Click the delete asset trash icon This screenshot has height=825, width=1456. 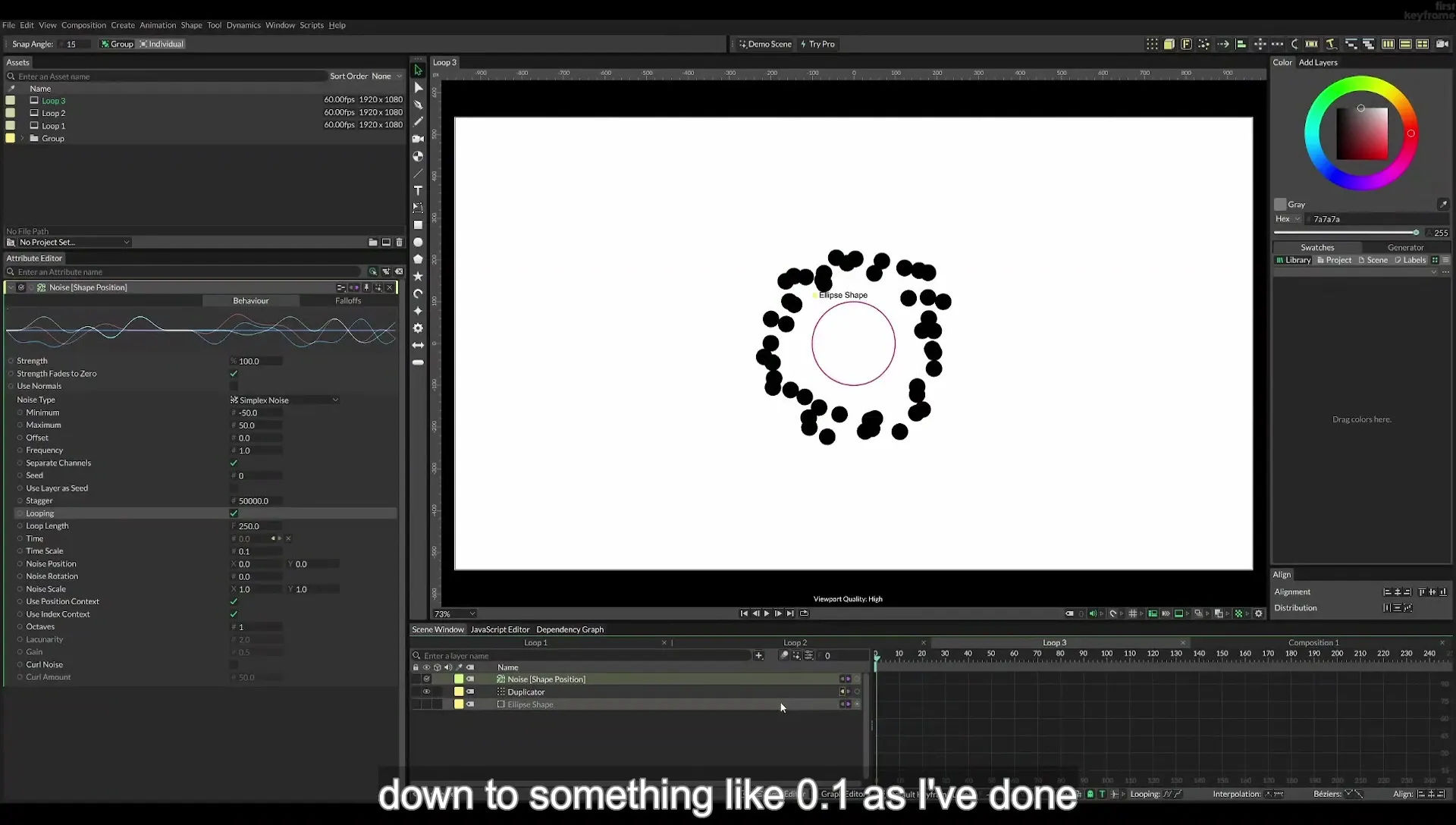400,242
